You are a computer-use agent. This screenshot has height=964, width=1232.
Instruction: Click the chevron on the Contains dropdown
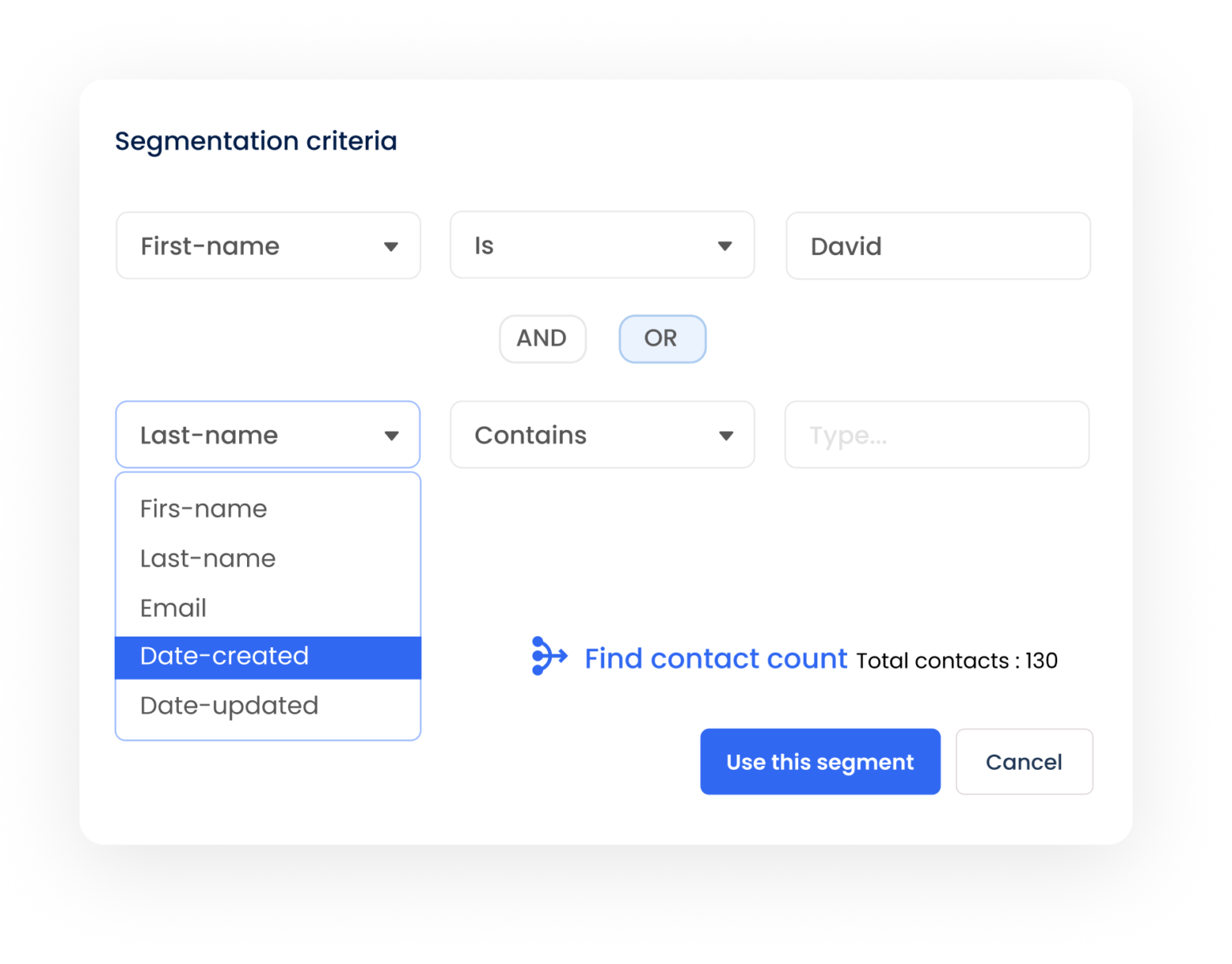[x=726, y=435]
